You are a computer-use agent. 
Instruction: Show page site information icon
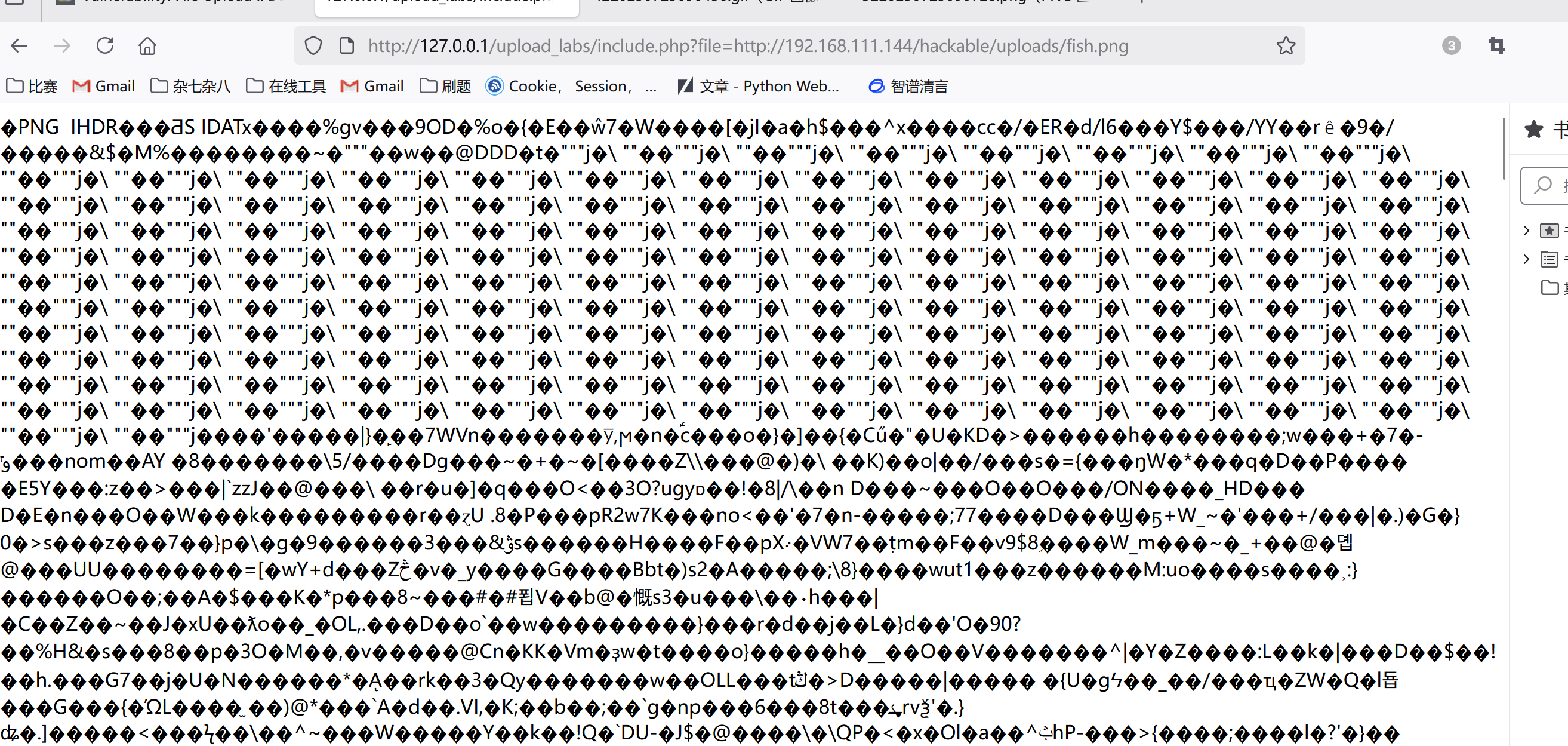click(x=347, y=45)
